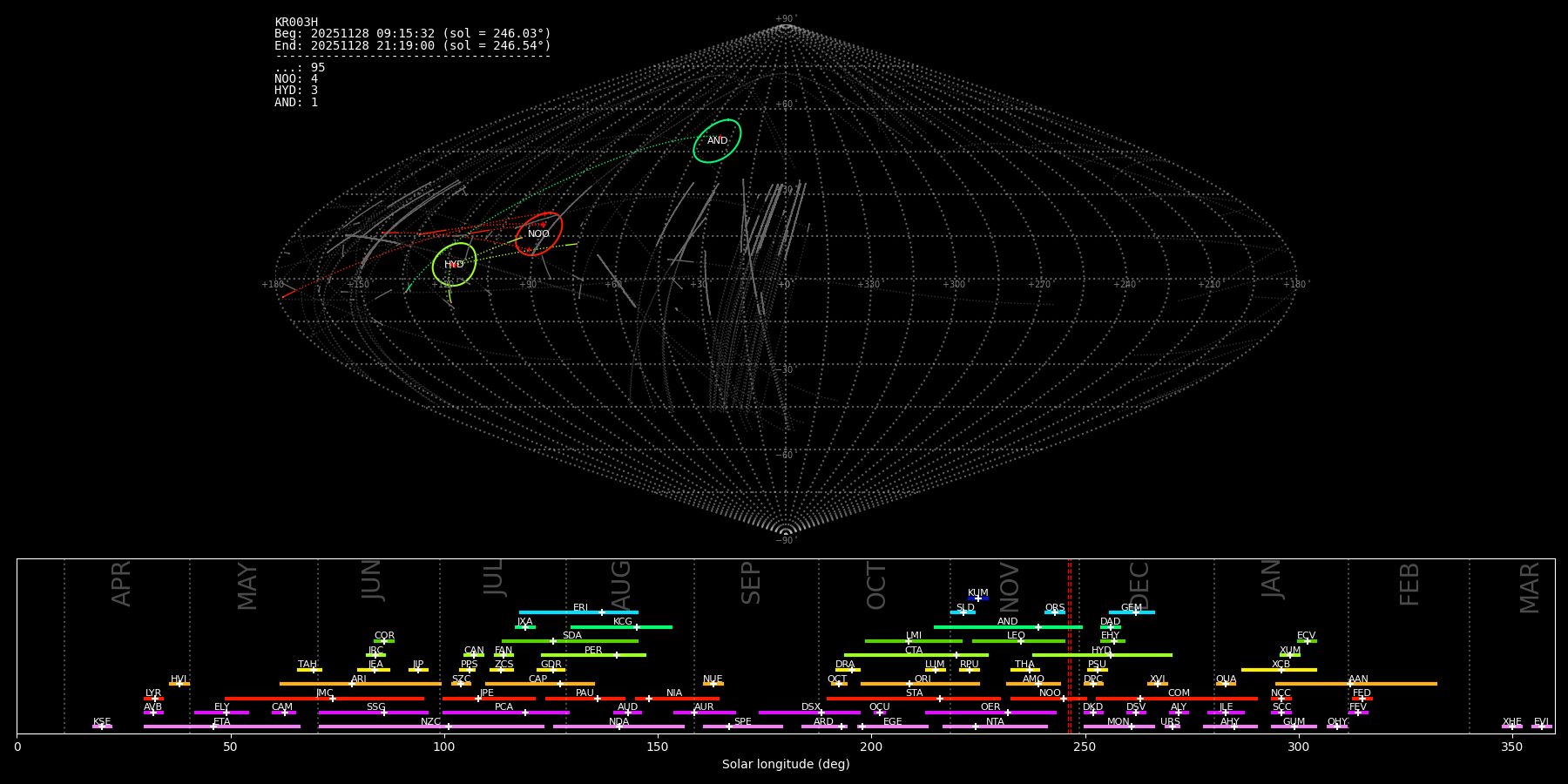Image resolution: width=1568 pixels, height=784 pixels.
Task: Click the DEC month label
Action: click(x=1139, y=585)
